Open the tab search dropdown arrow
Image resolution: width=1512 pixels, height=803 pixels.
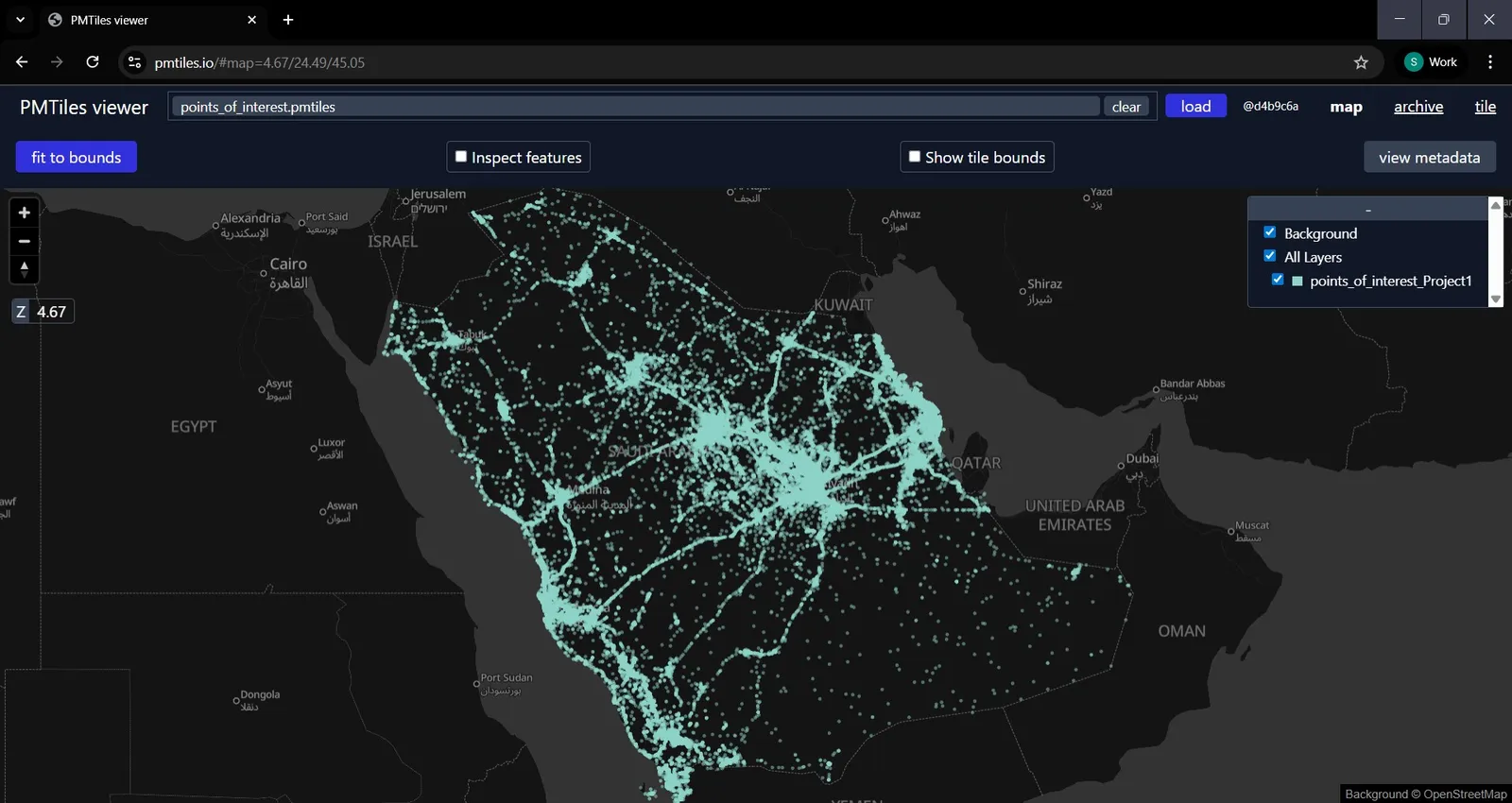pyautogui.click(x=20, y=20)
